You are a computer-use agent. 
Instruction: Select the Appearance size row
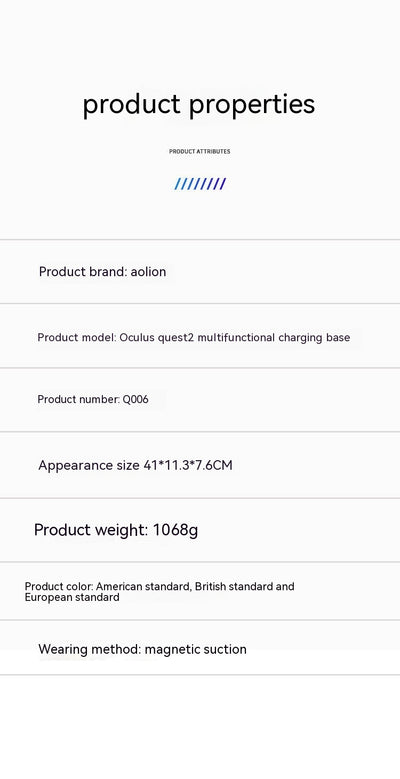coord(135,466)
